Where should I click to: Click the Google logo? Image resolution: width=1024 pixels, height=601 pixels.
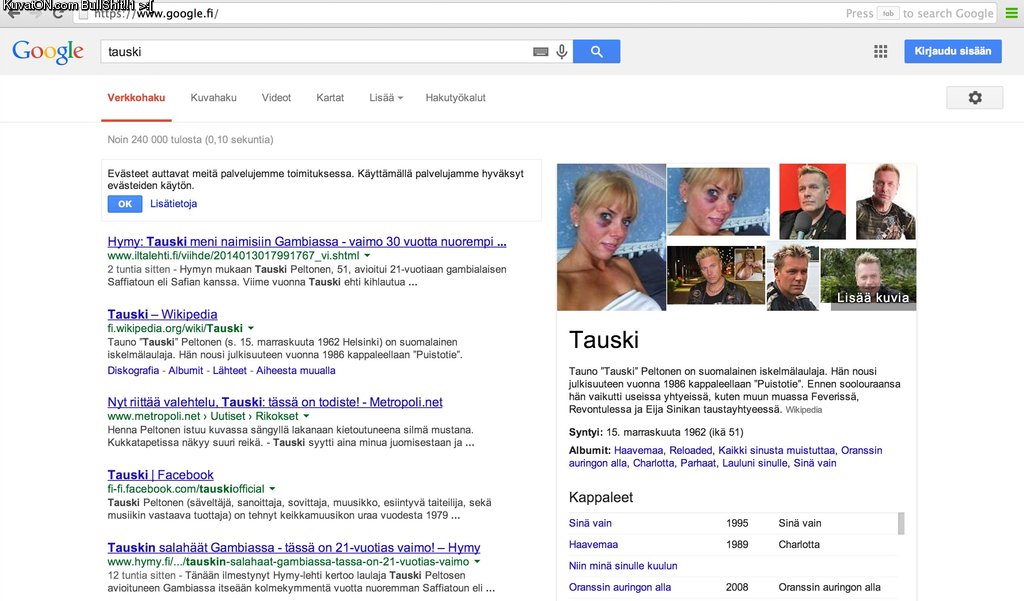(48, 52)
